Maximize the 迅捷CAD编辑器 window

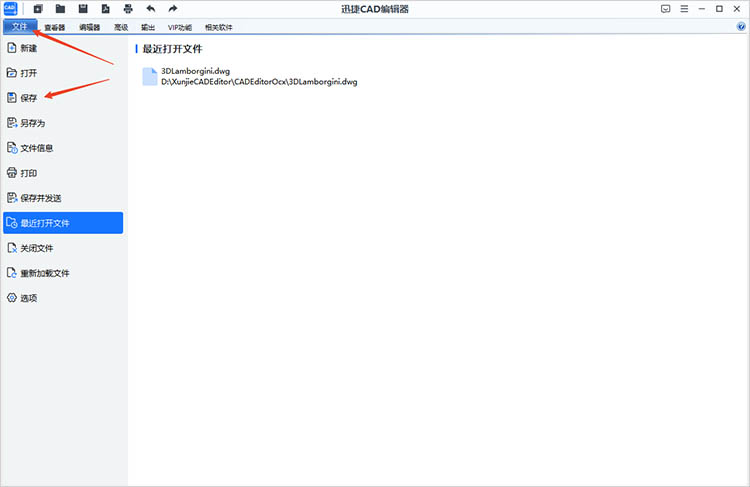[719, 9]
